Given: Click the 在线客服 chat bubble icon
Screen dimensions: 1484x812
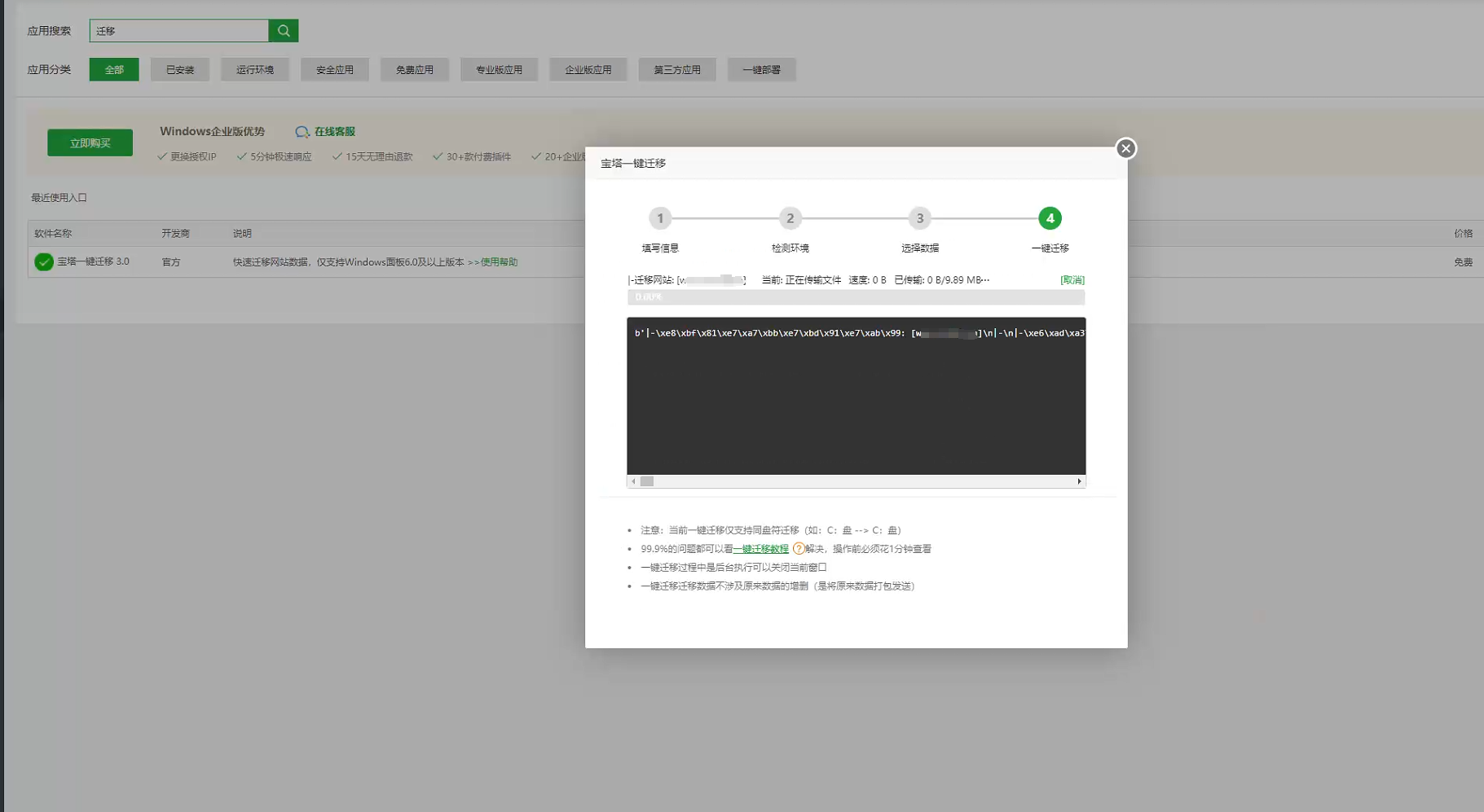Looking at the screenshot, I should pyautogui.click(x=302, y=132).
